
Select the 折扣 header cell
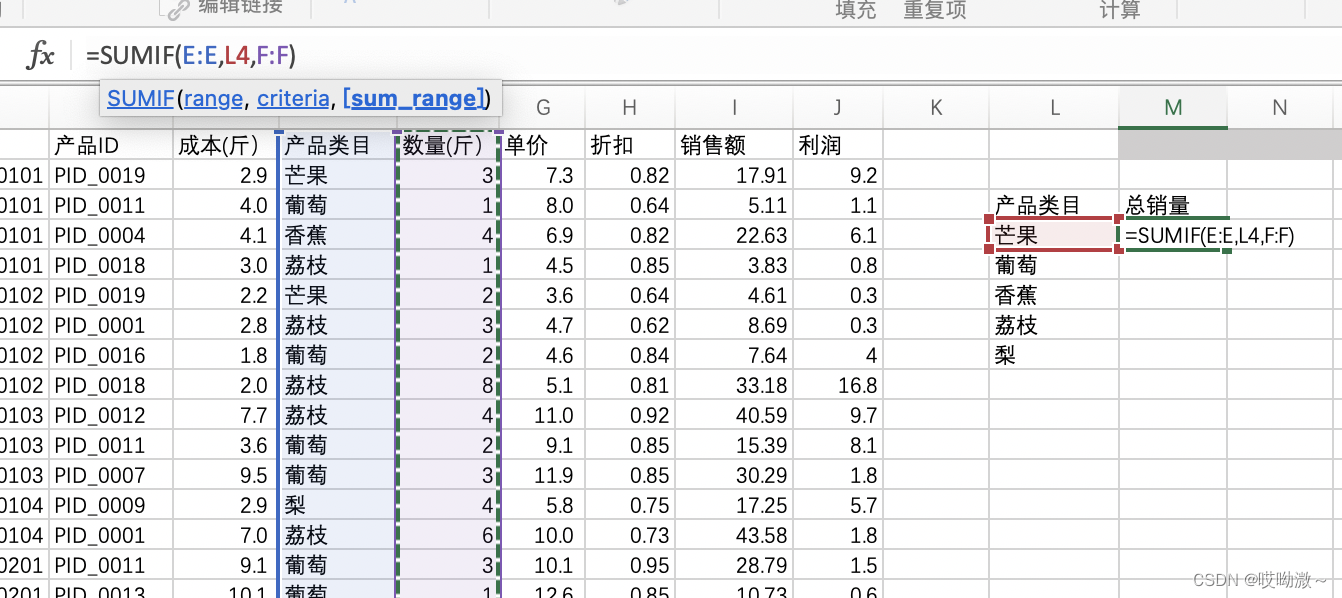coord(629,145)
